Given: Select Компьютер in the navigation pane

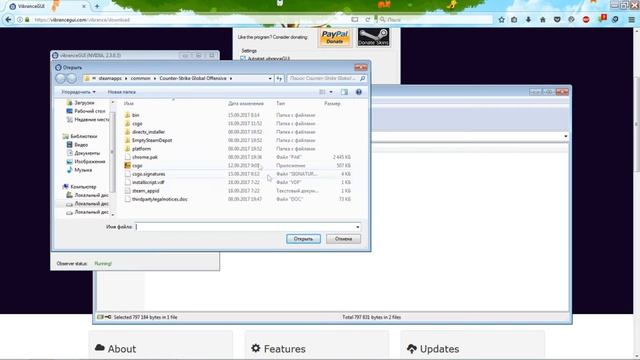Looking at the screenshot, I should point(83,187).
